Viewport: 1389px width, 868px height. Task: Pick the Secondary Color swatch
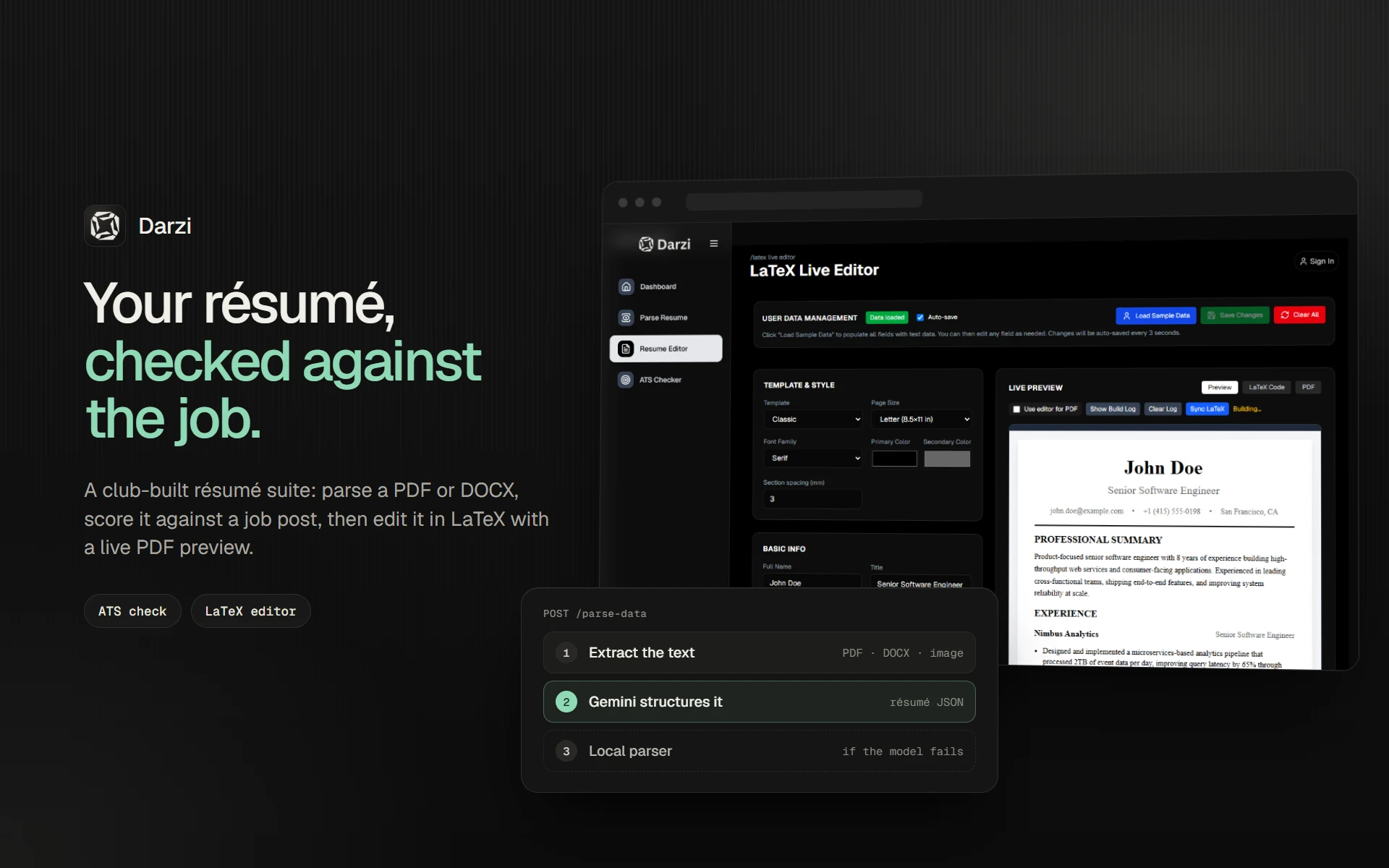pyautogui.click(x=947, y=459)
